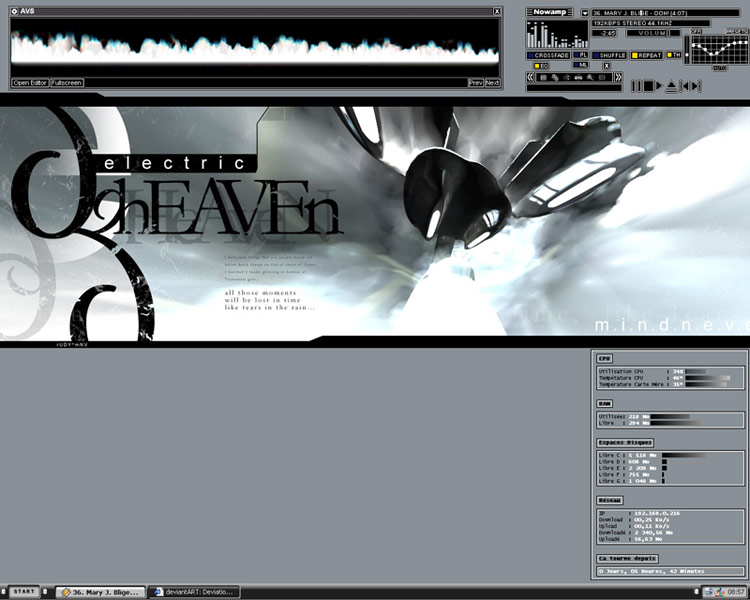Image resolution: width=750 pixels, height=600 pixels.
Task: Switch to deviantART taskbar window
Action: tap(193, 592)
